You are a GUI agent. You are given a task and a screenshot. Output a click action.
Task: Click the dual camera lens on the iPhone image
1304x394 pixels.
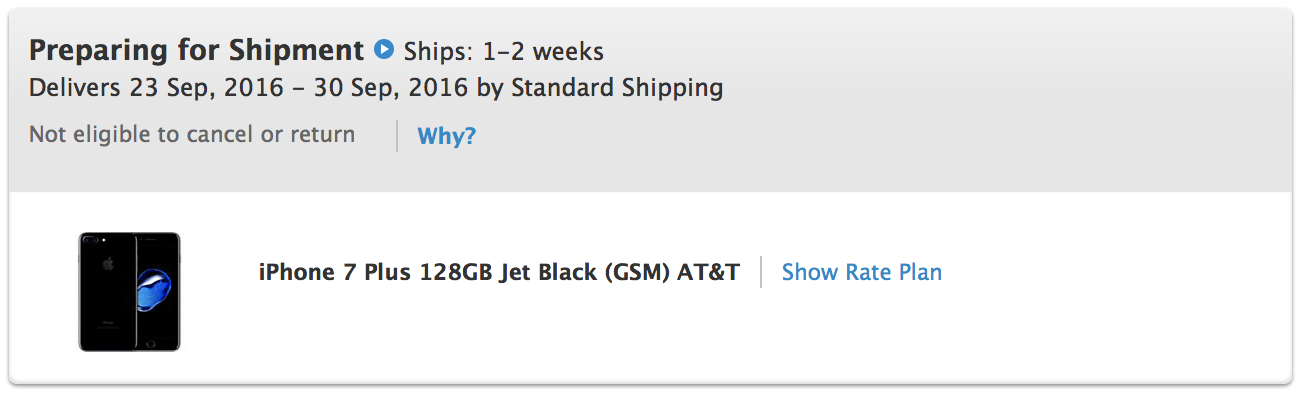(93, 242)
